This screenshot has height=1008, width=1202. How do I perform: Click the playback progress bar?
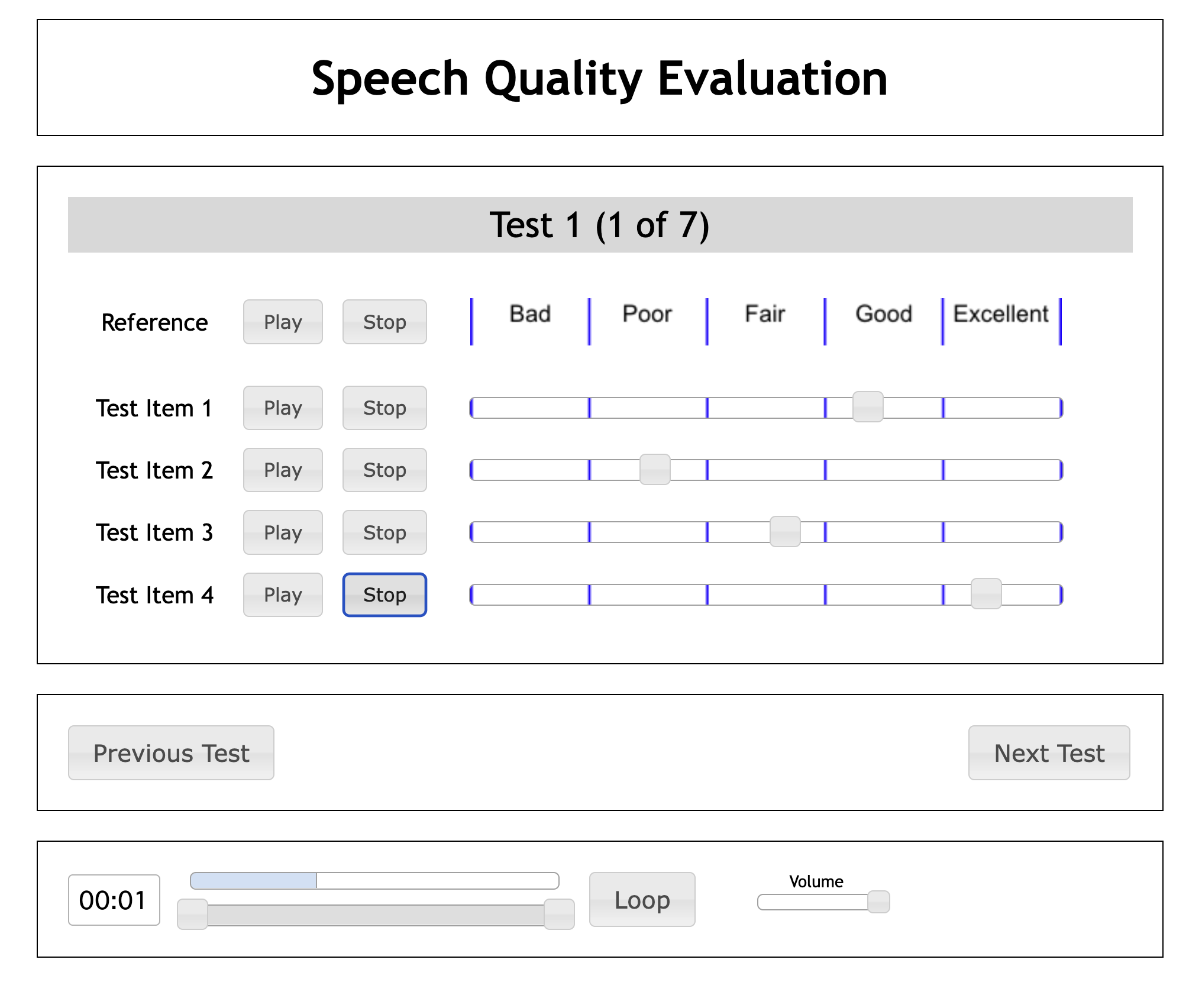click(x=374, y=881)
